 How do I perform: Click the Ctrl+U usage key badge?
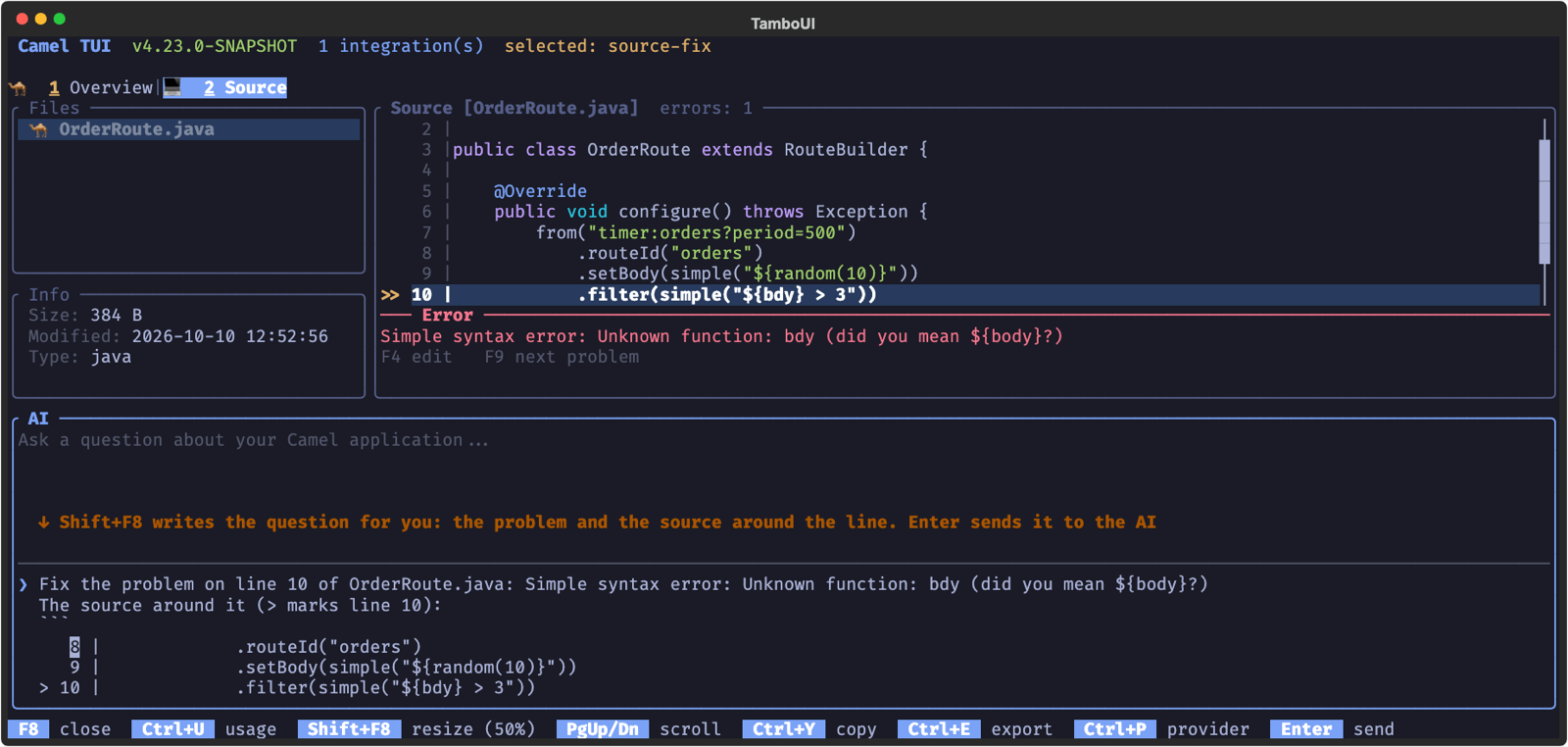(x=173, y=729)
